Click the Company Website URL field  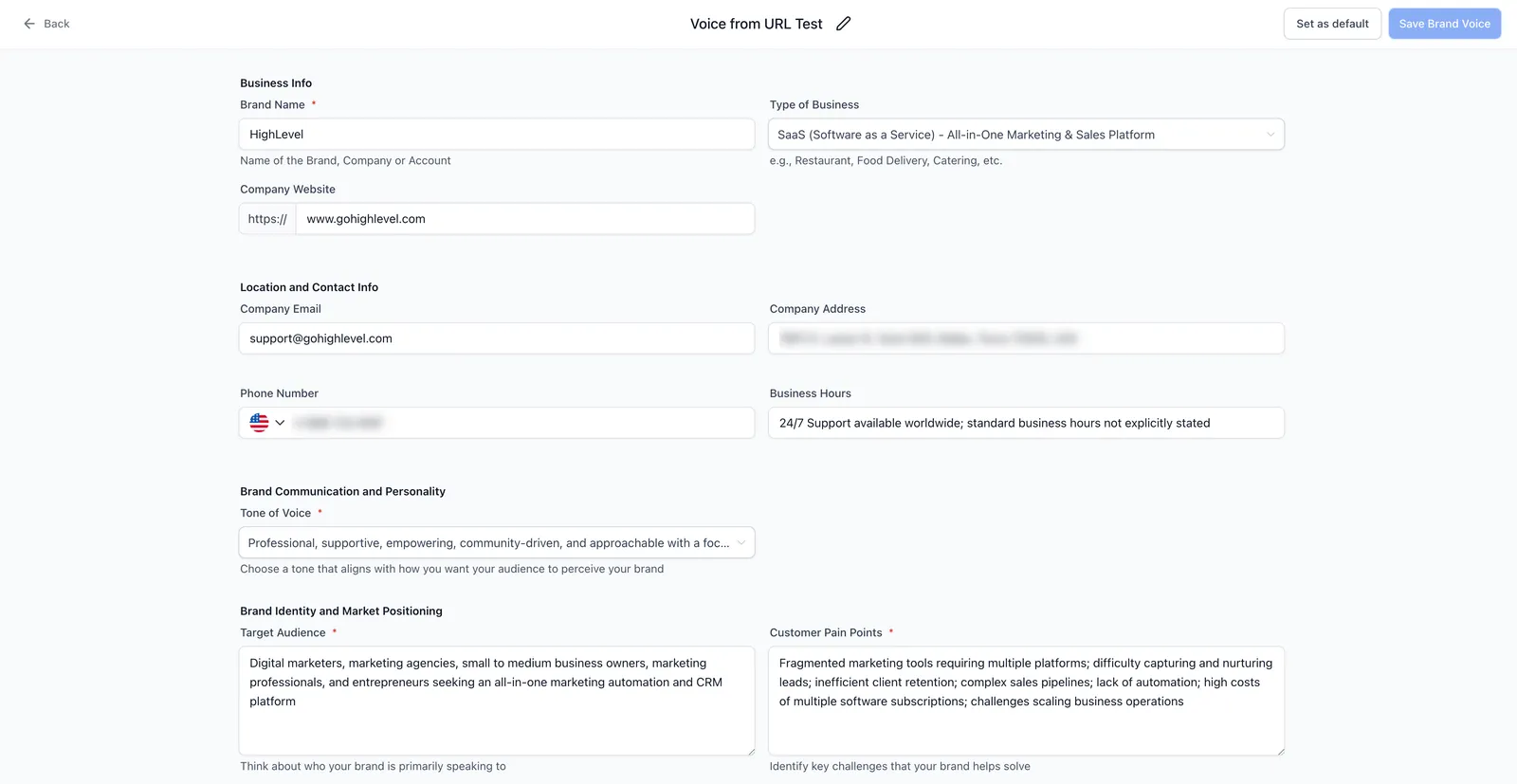tap(525, 219)
